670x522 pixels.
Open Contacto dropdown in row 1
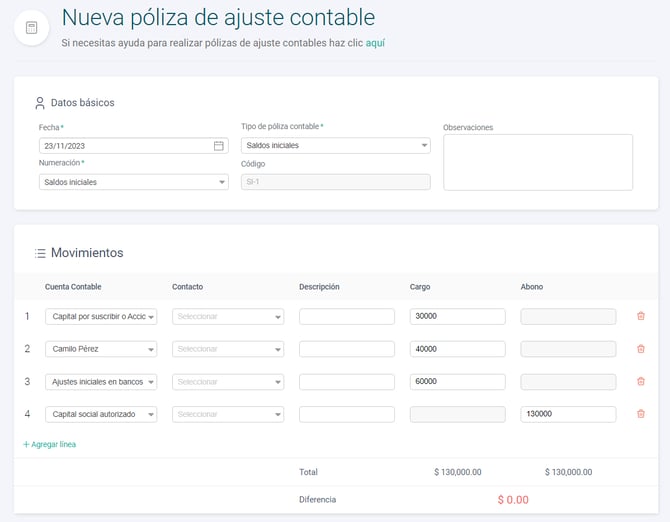(228, 317)
